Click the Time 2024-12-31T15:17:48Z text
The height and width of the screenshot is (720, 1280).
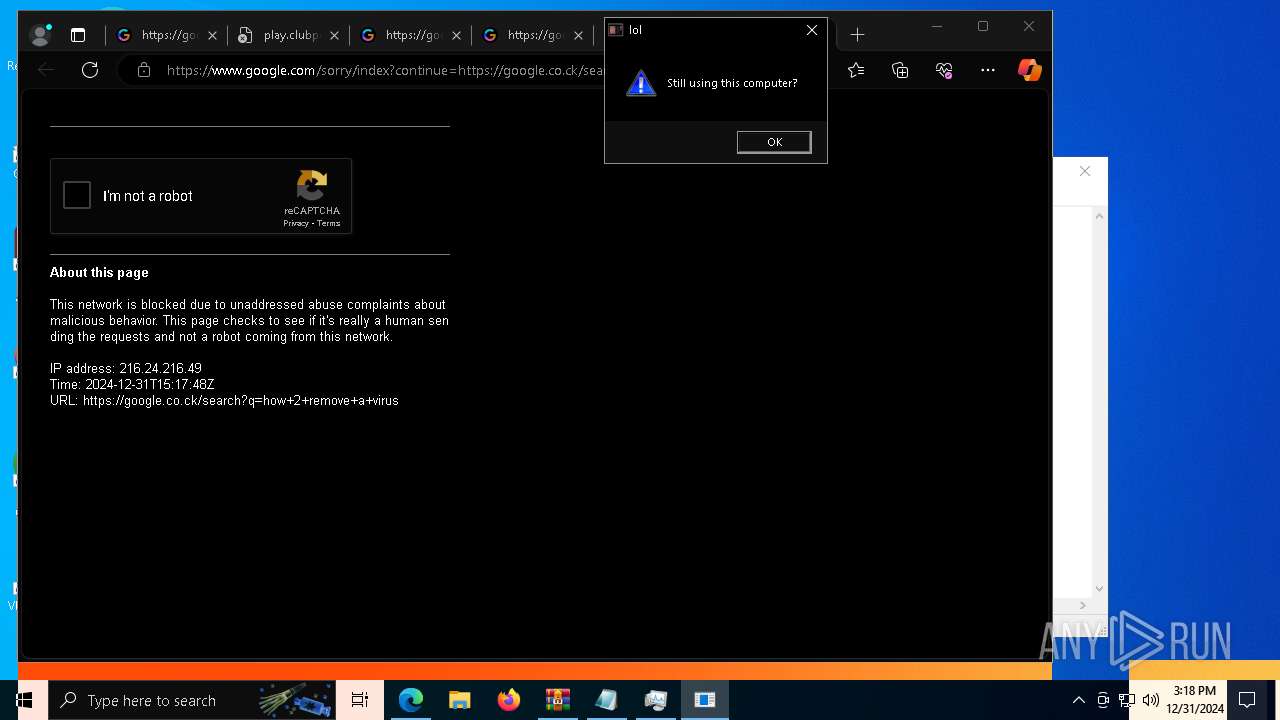[x=132, y=384]
